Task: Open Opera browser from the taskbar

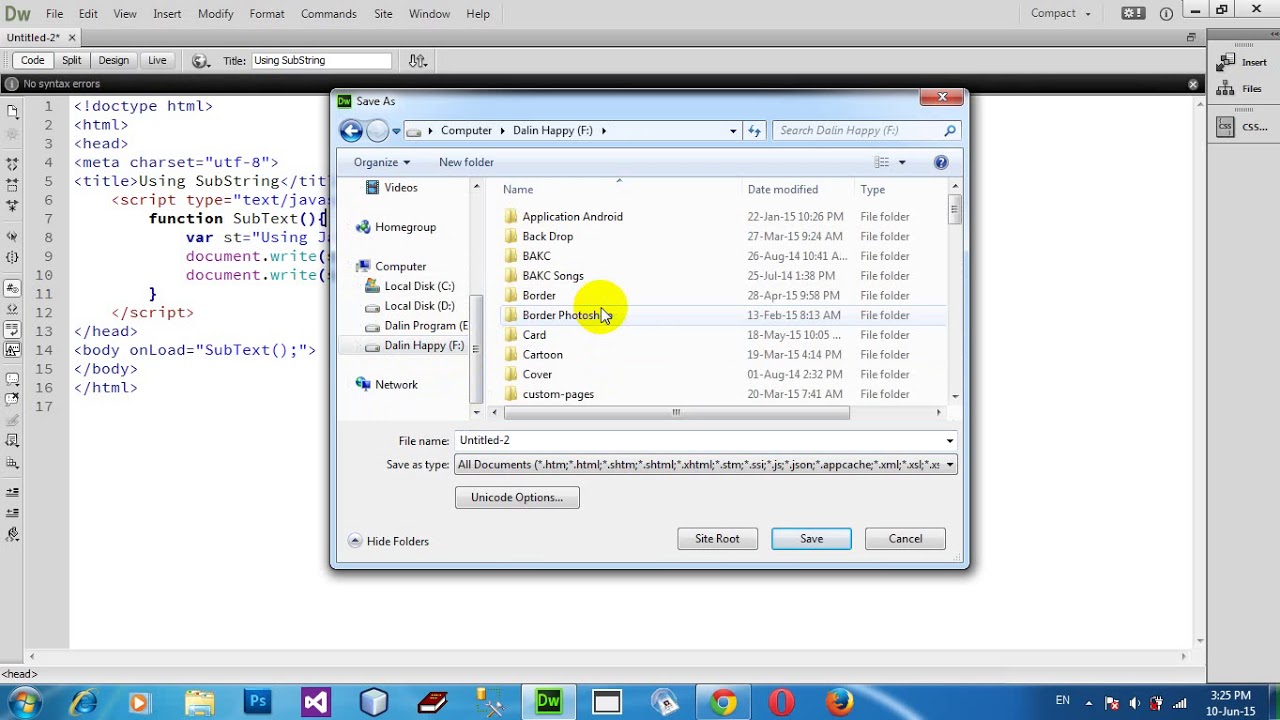Action: pyautogui.click(x=781, y=702)
